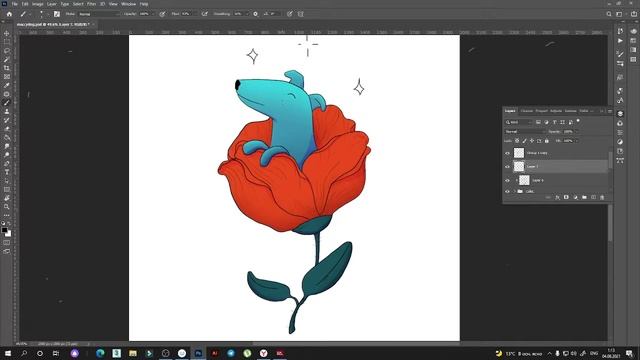Open the Window menu
This screenshot has width=640, height=360.
point(128,4)
